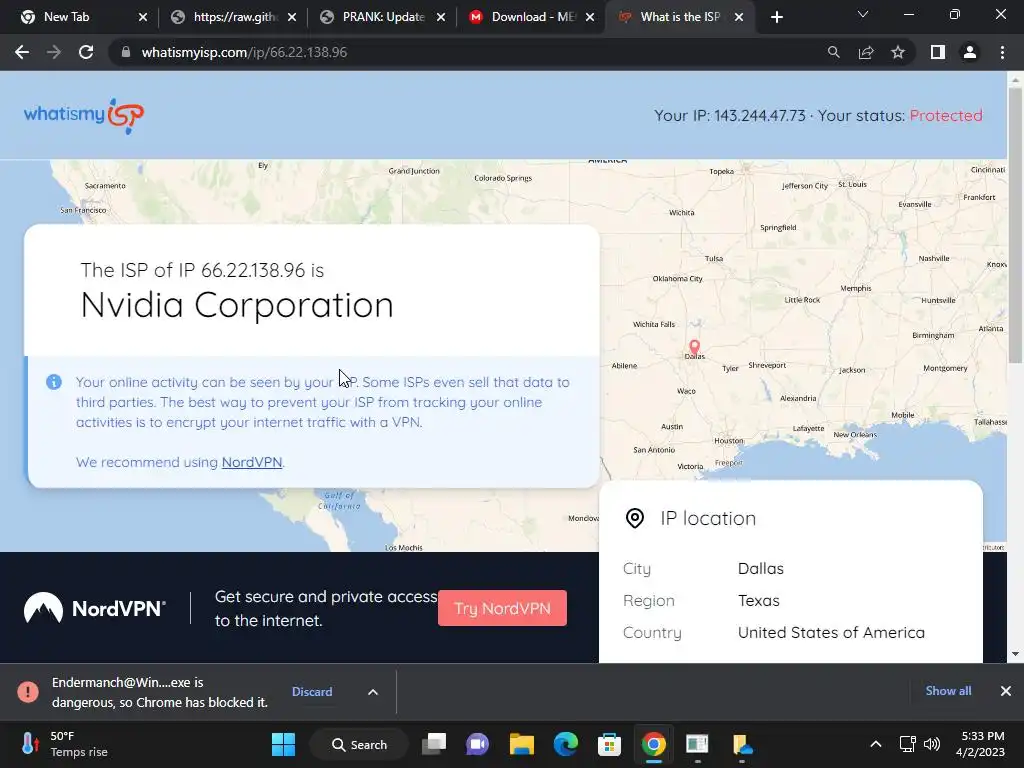Open the Teams Chat taskbar icon
This screenshot has height=768, width=1024.
[477, 744]
